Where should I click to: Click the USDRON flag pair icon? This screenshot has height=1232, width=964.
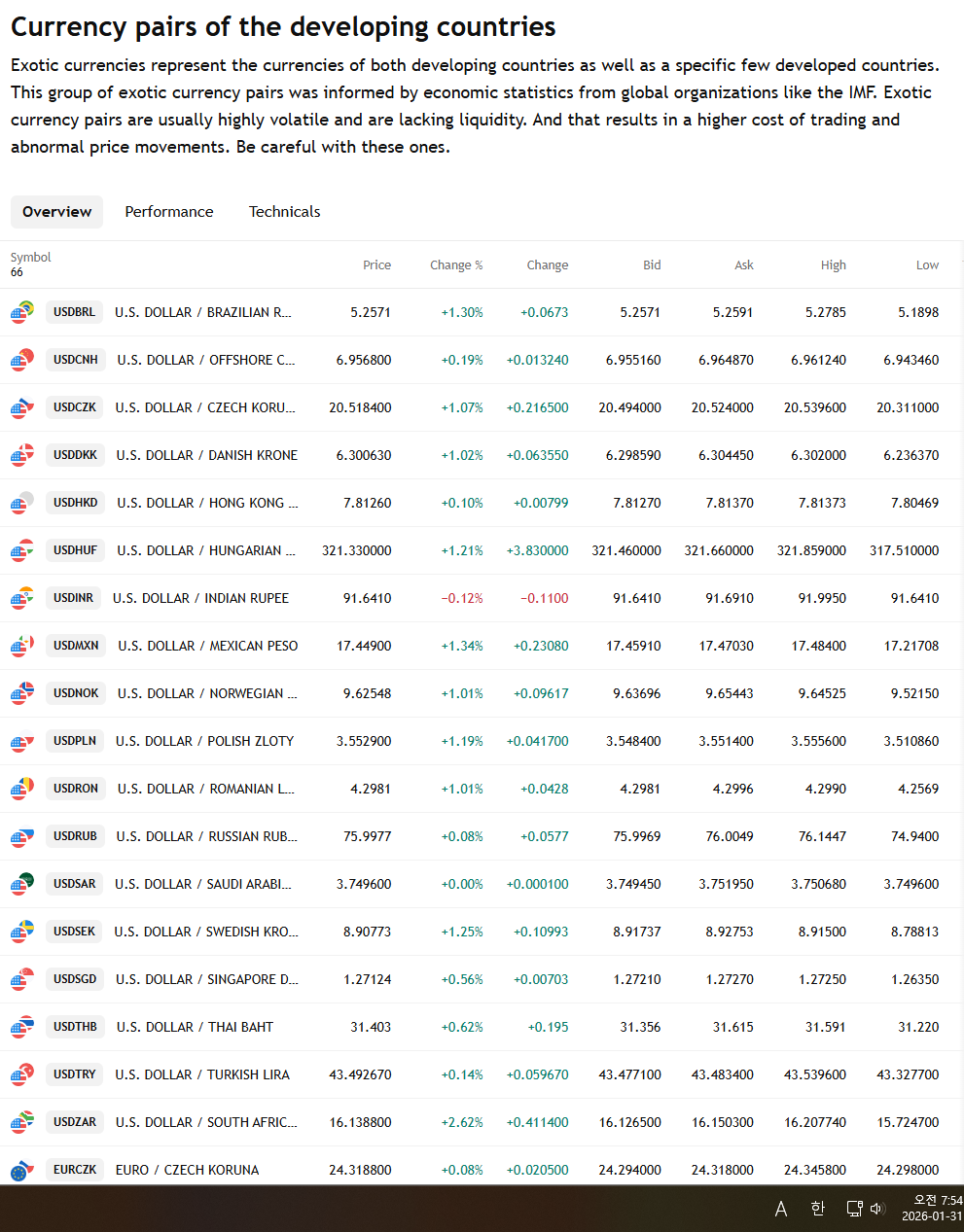[x=22, y=789]
